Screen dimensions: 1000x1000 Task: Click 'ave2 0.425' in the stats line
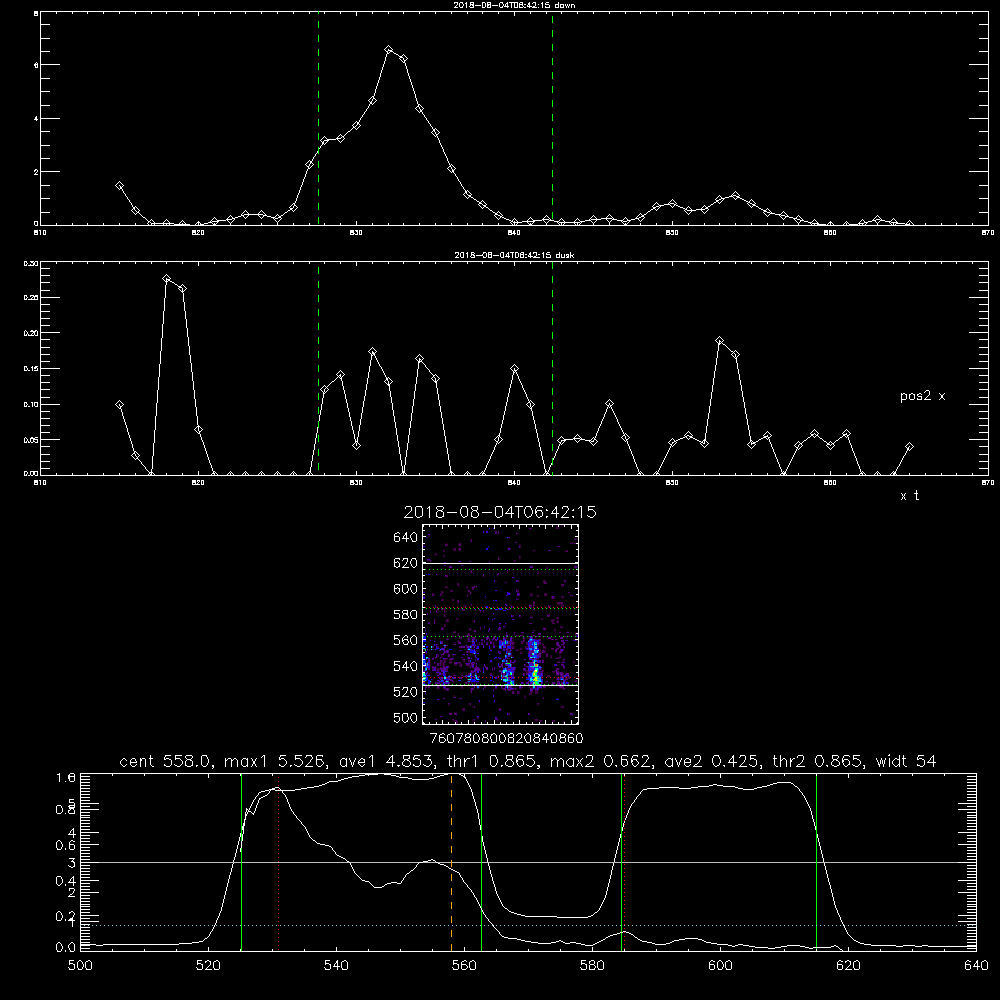[709, 761]
